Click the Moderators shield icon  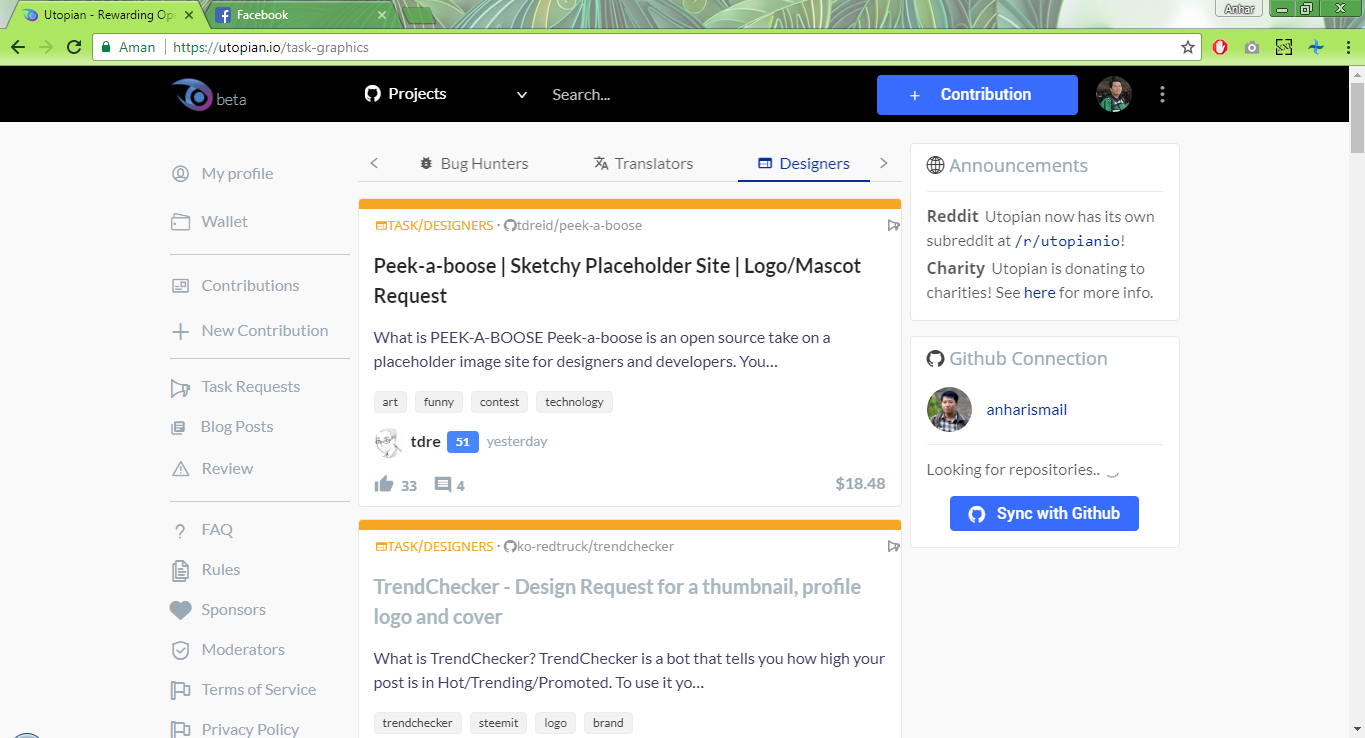pyautogui.click(x=180, y=650)
